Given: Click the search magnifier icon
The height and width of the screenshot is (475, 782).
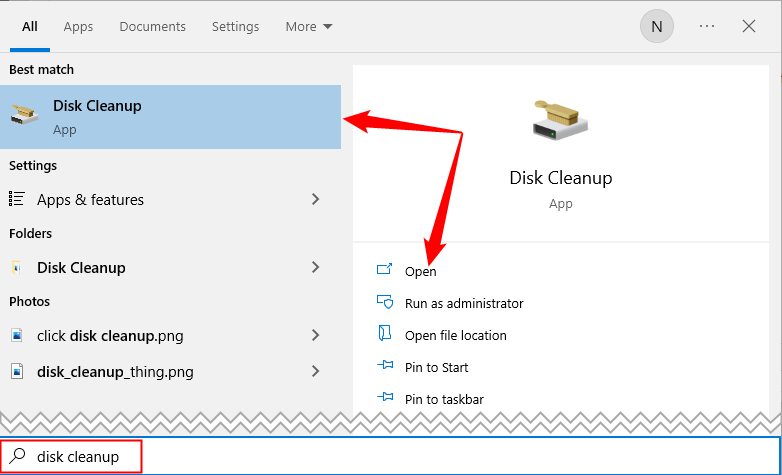Looking at the screenshot, I should [17, 456].
